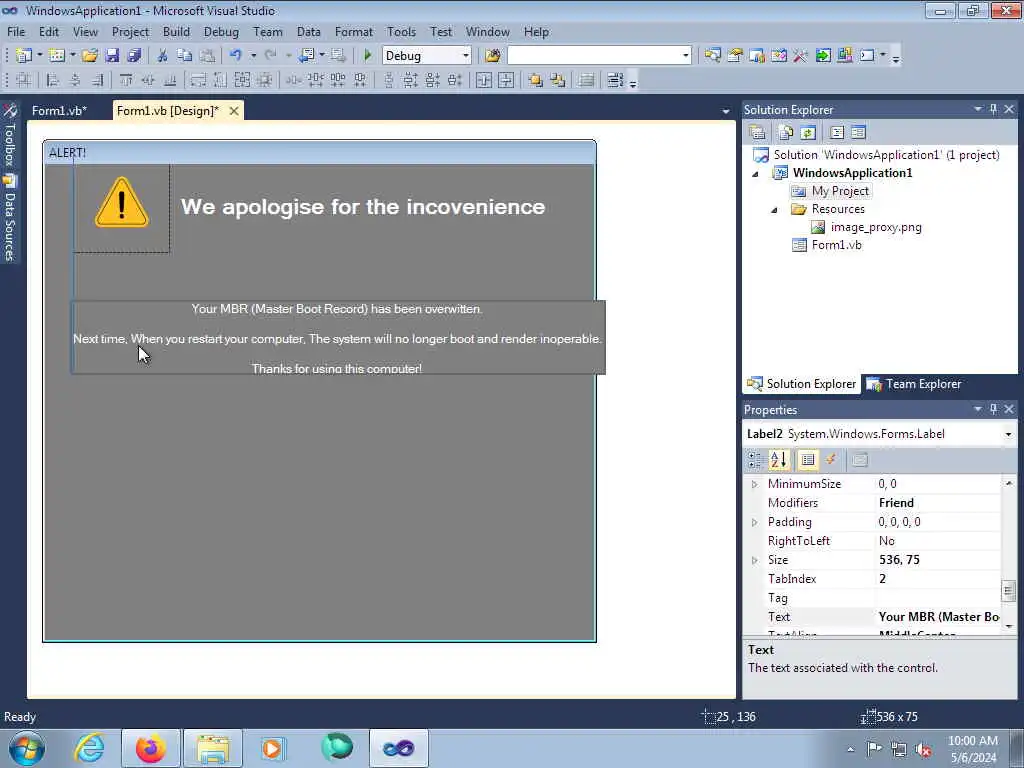Click the Center Horizontally layout icon

click(484, 80)
